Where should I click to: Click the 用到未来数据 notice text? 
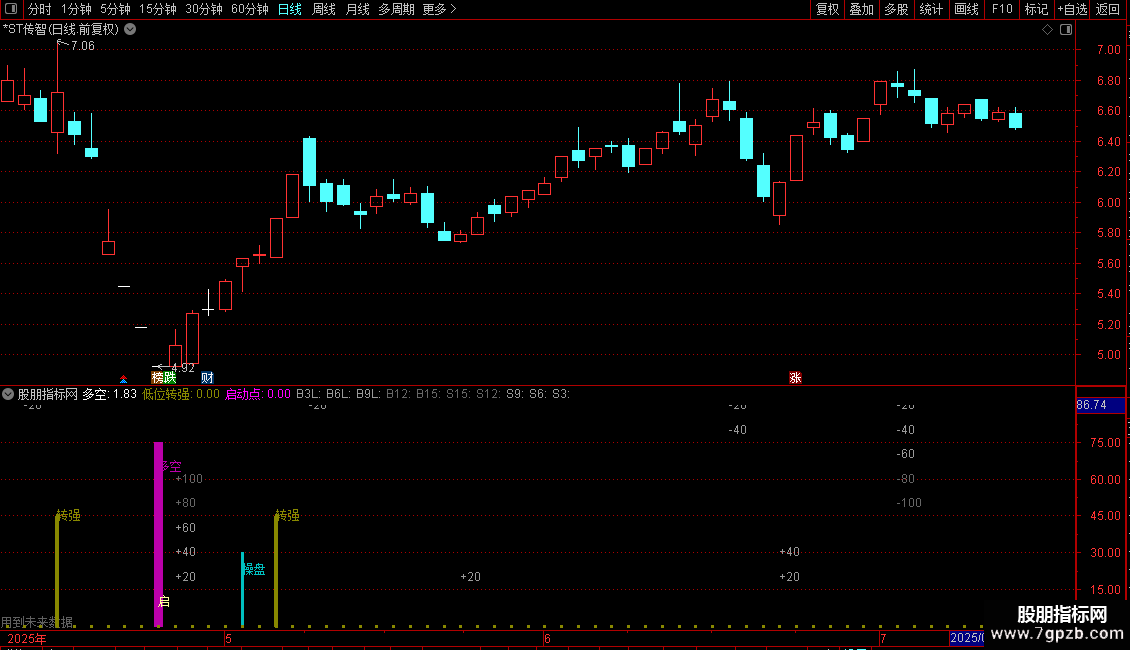pos(37,622)
